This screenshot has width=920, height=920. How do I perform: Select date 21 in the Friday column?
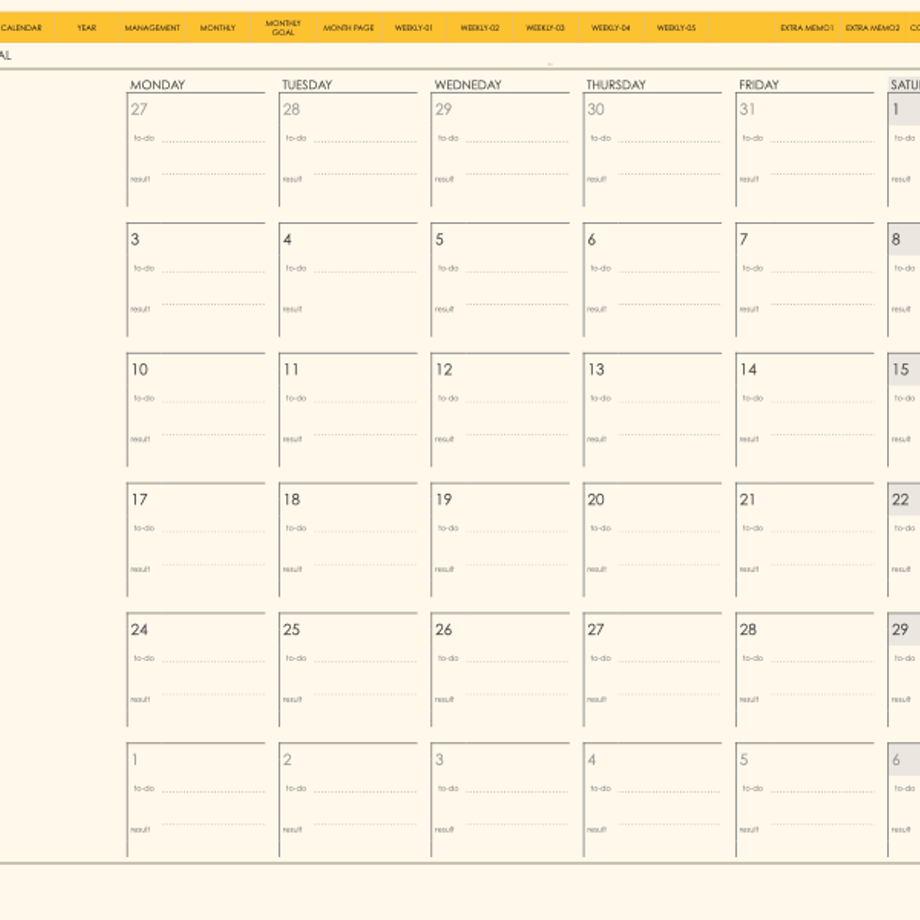(x=748, y=500)
